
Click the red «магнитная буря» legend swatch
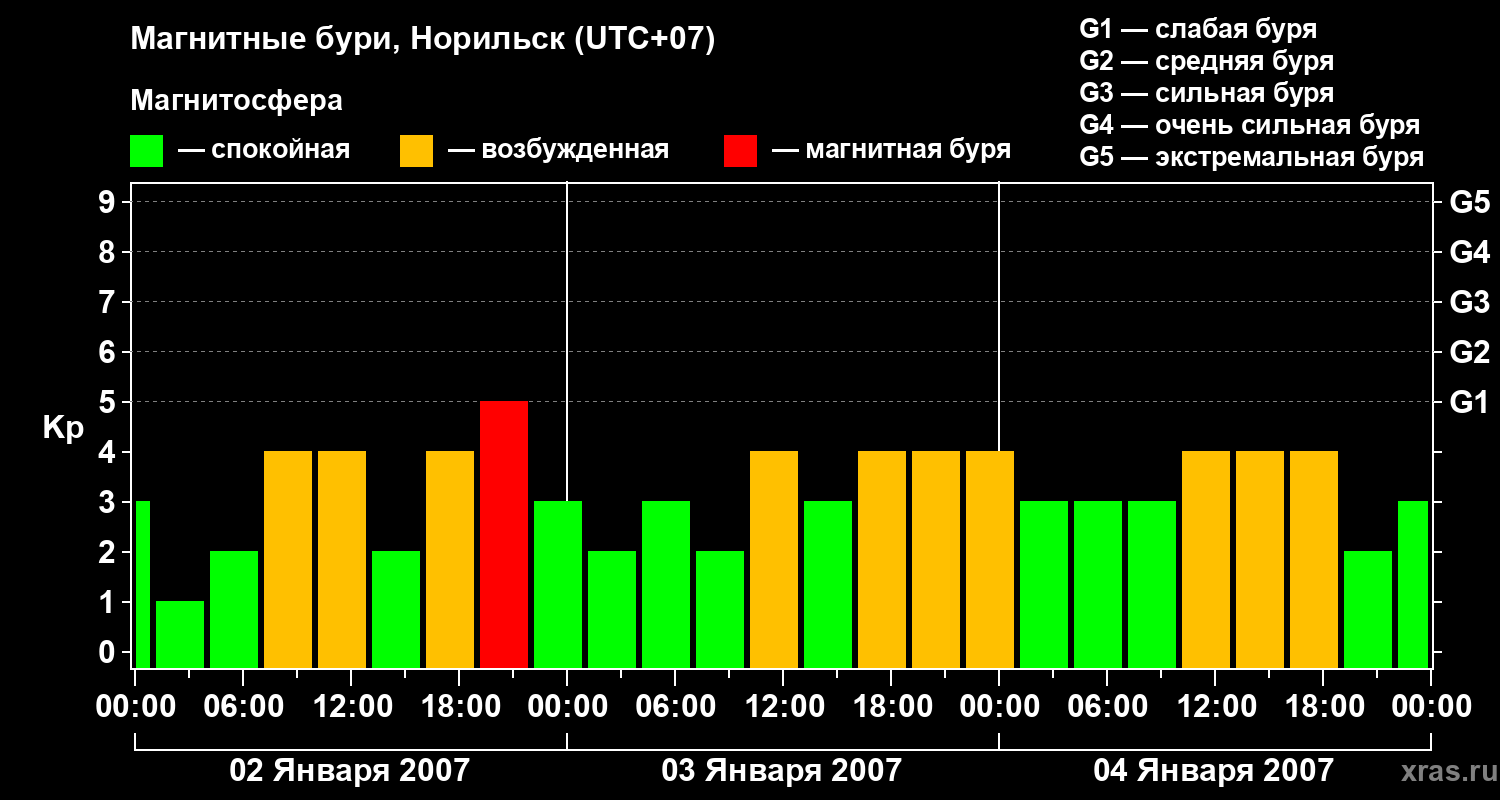740,151
